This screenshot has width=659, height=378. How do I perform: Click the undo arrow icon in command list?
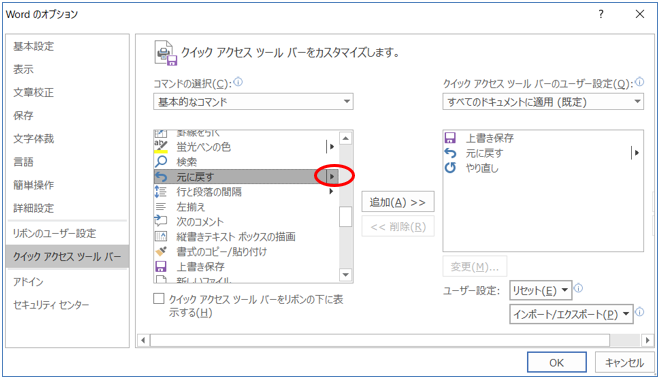161,177
